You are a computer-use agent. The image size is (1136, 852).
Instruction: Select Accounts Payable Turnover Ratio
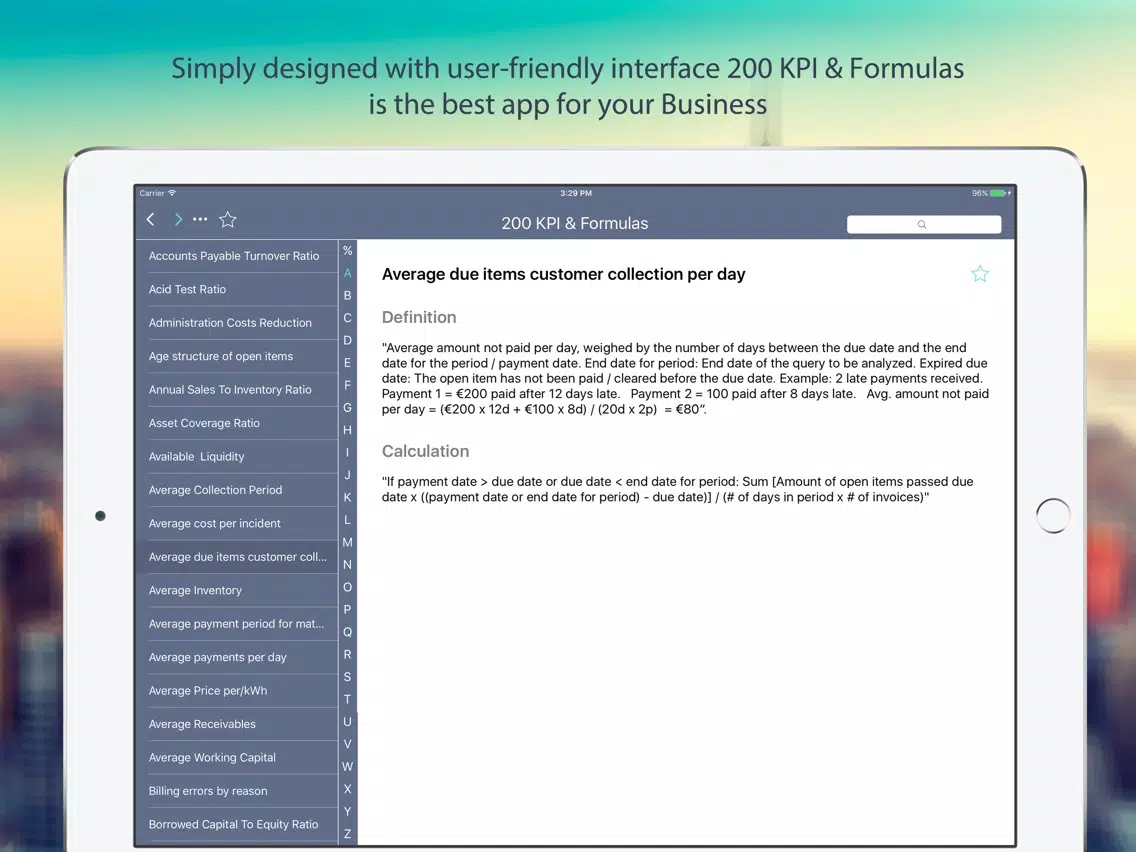(236, 256)
